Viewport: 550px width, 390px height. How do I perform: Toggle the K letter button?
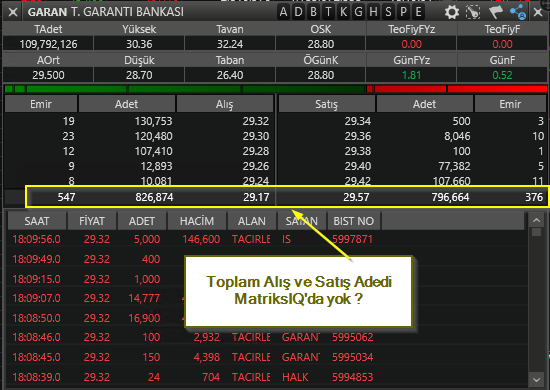[343, 12]
